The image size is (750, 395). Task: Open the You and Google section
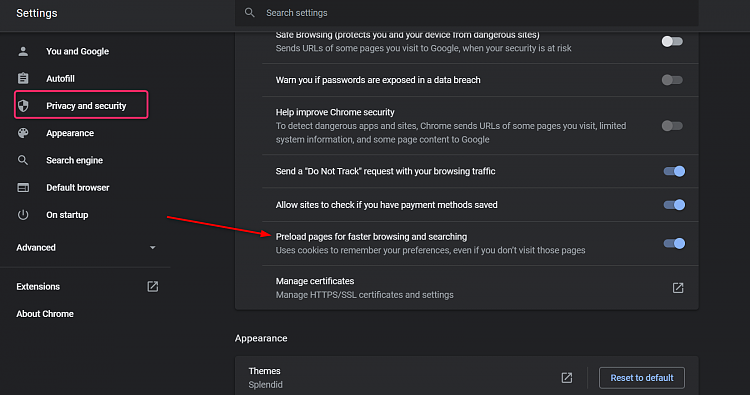77,51
